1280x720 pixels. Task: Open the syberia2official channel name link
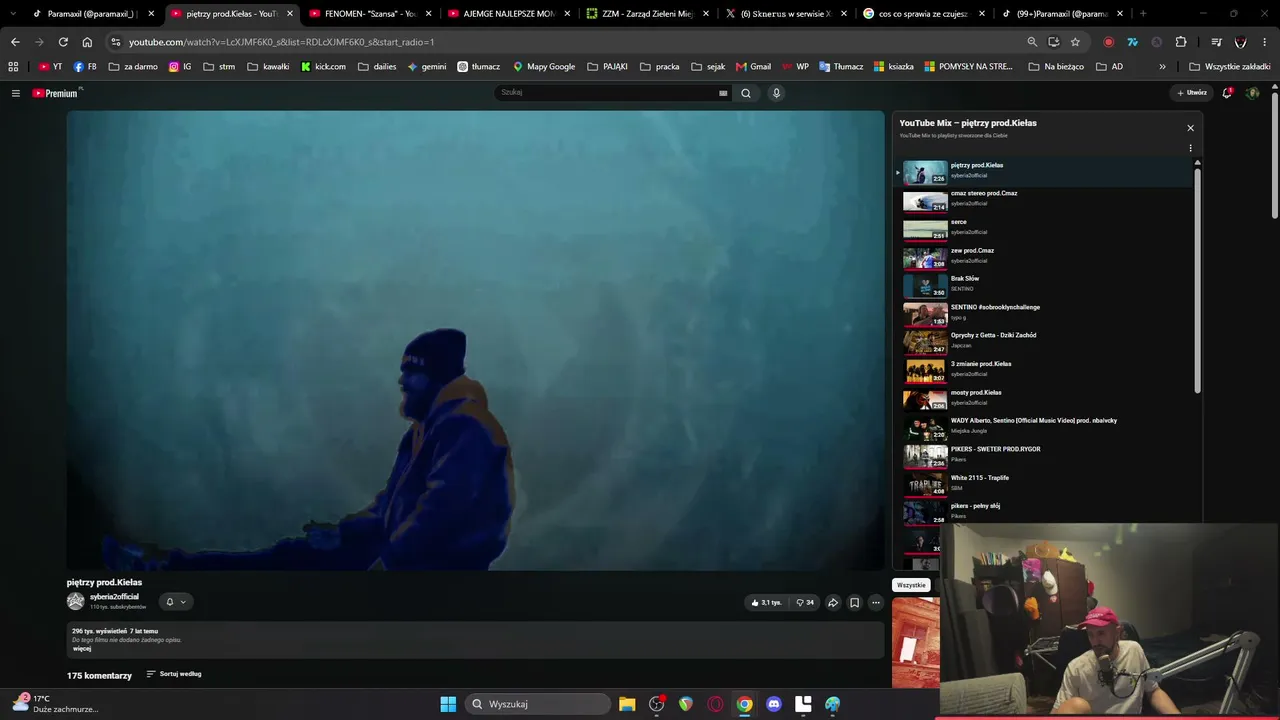tap(114, 597)
